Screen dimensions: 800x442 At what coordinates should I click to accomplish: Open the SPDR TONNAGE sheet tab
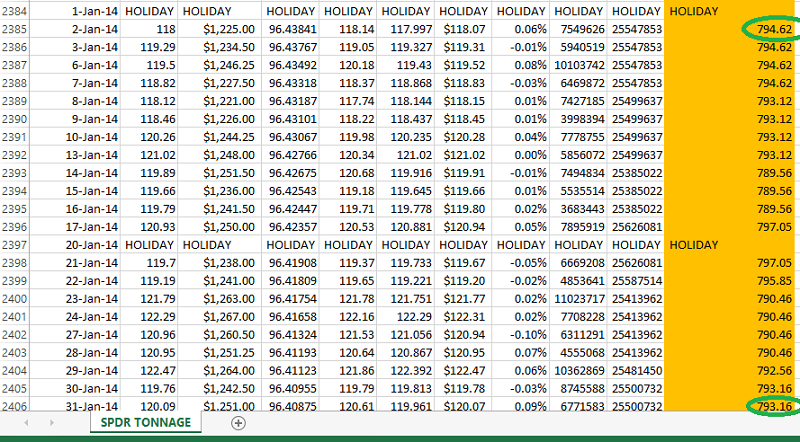pos(145,423)
